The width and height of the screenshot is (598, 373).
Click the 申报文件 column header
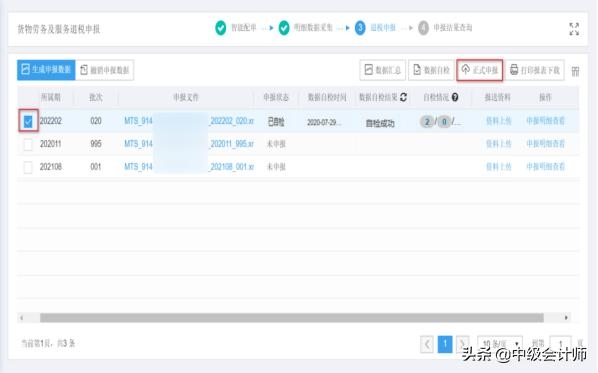[186, 98]
